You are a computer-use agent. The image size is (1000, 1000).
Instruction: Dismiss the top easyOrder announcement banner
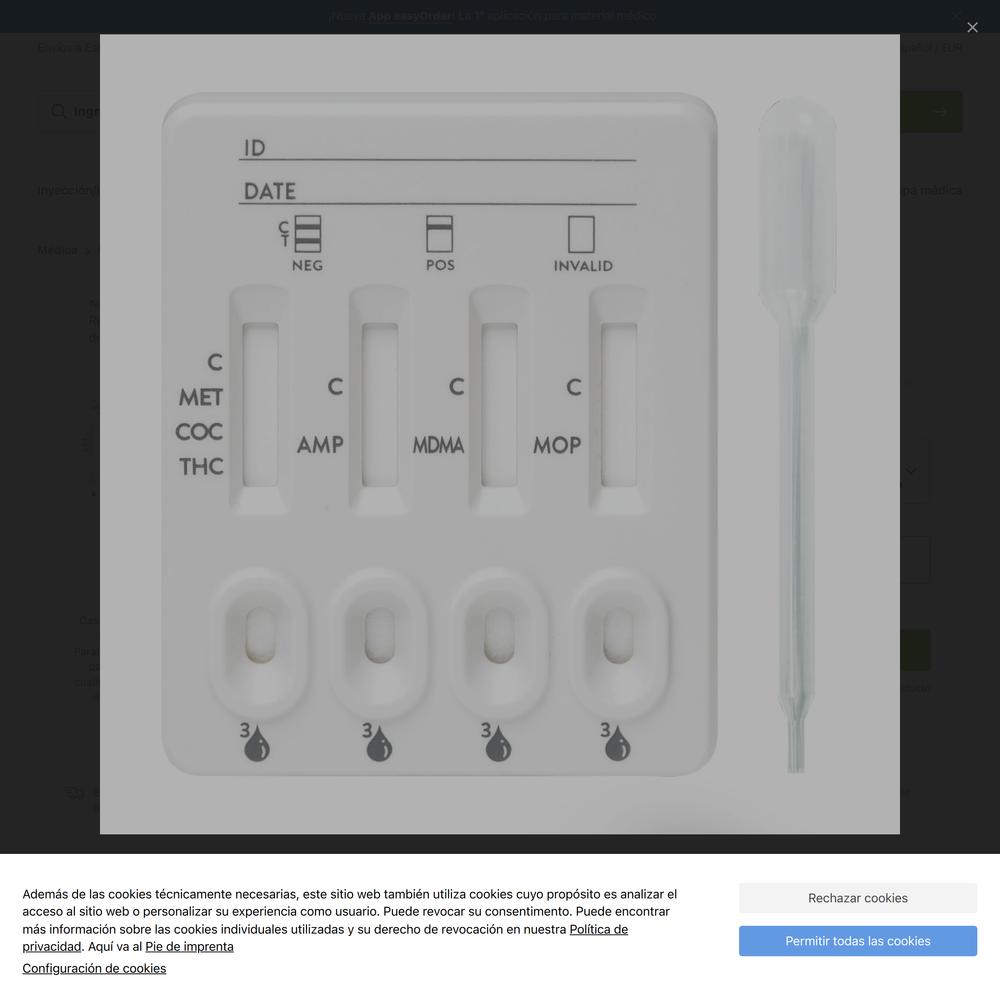pos(956,15)
